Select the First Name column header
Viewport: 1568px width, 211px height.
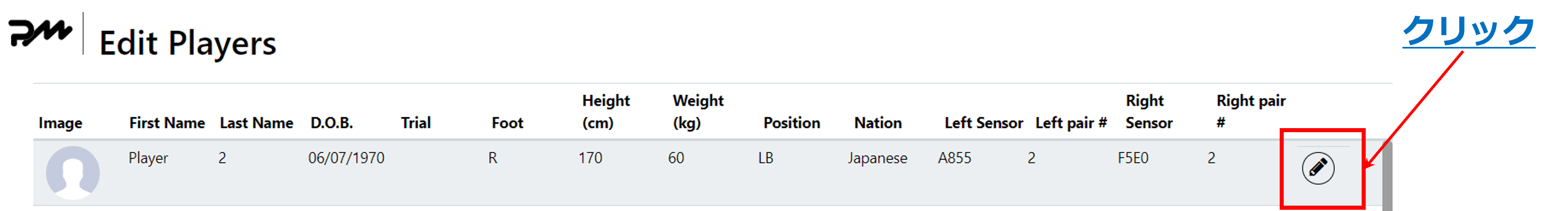click(x=167, y=123)
